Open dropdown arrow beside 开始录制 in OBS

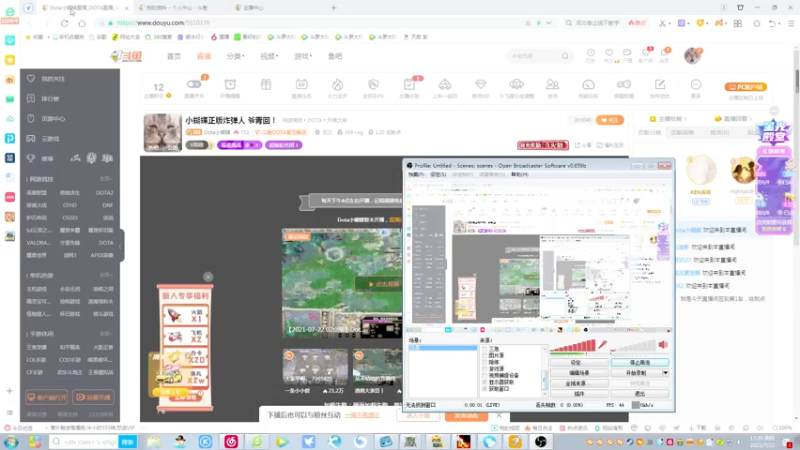665,373
